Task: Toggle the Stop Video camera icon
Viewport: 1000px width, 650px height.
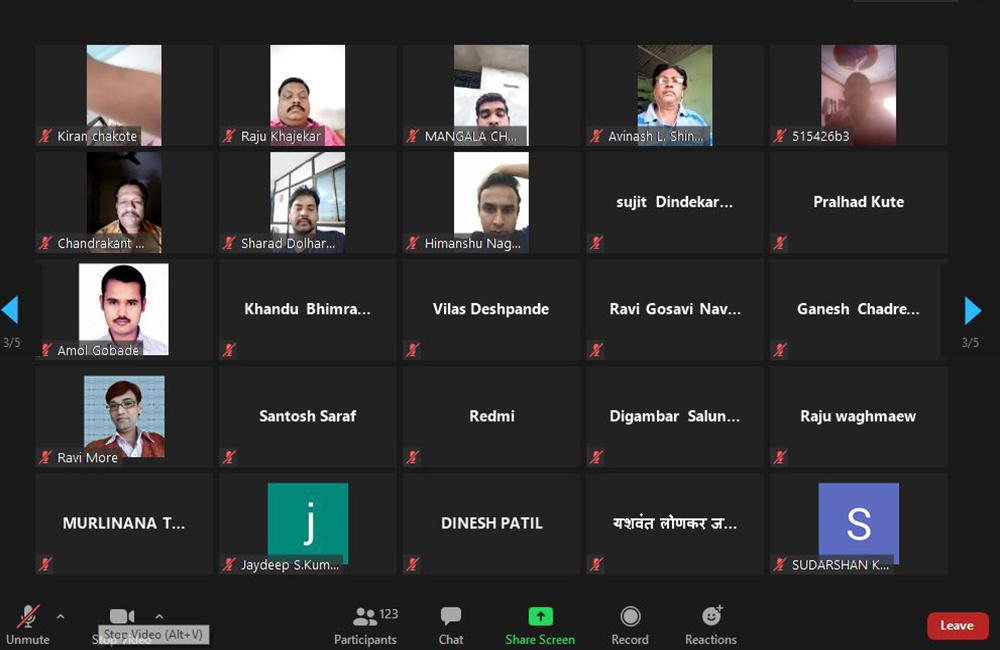Action: pyautogui.click(x=122, y=616)
